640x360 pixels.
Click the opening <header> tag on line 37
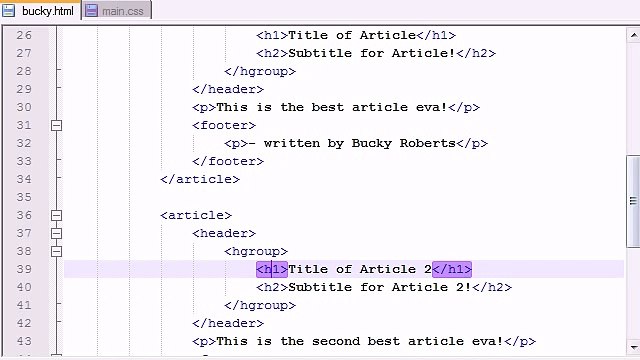tap(224, 233)
